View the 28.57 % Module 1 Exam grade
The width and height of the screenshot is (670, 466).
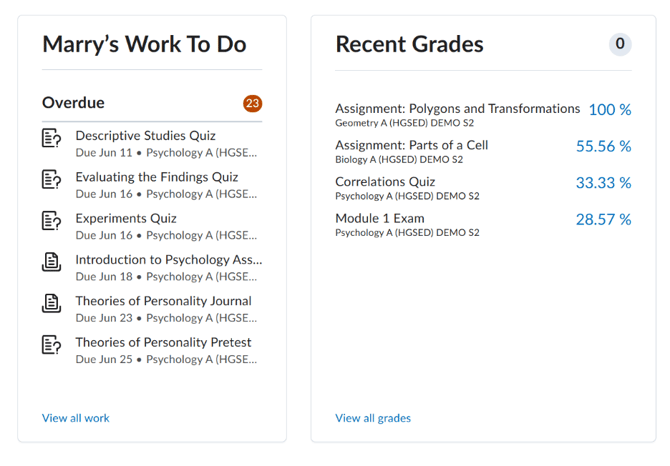point(603,220)
